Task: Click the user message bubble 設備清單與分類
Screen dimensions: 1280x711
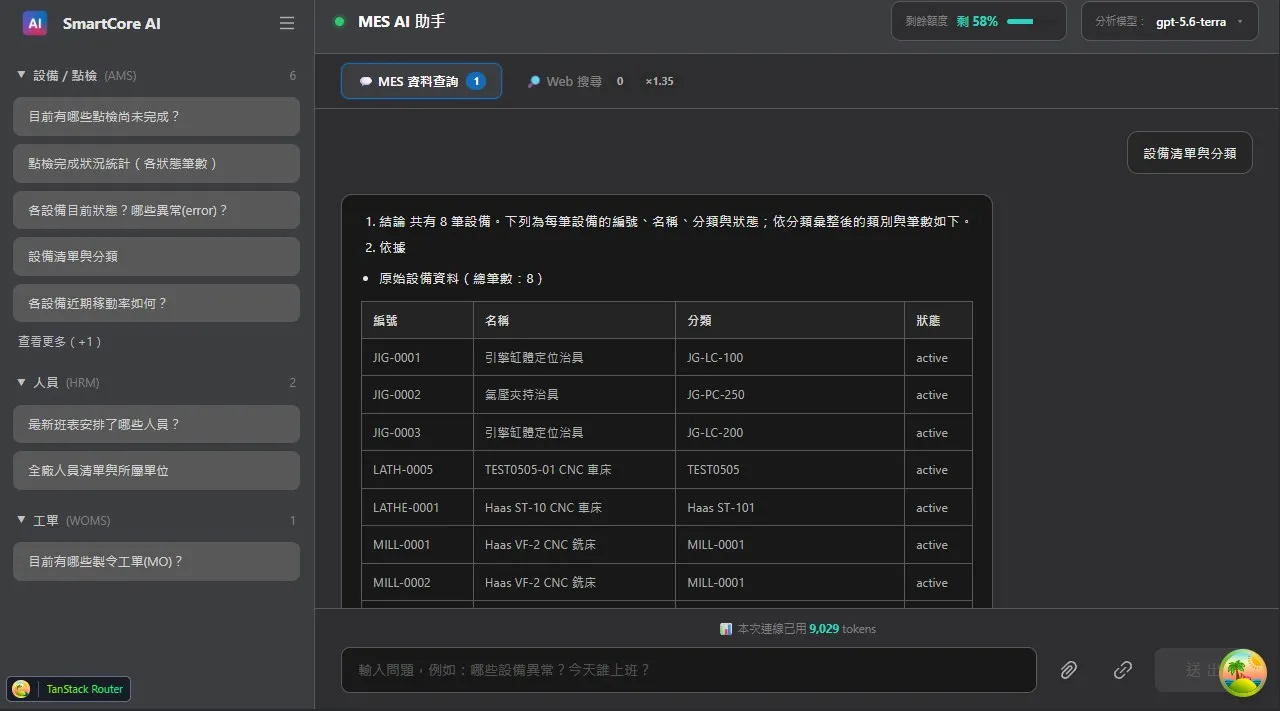Action: pyautogui.click(x=1190, y=153)
